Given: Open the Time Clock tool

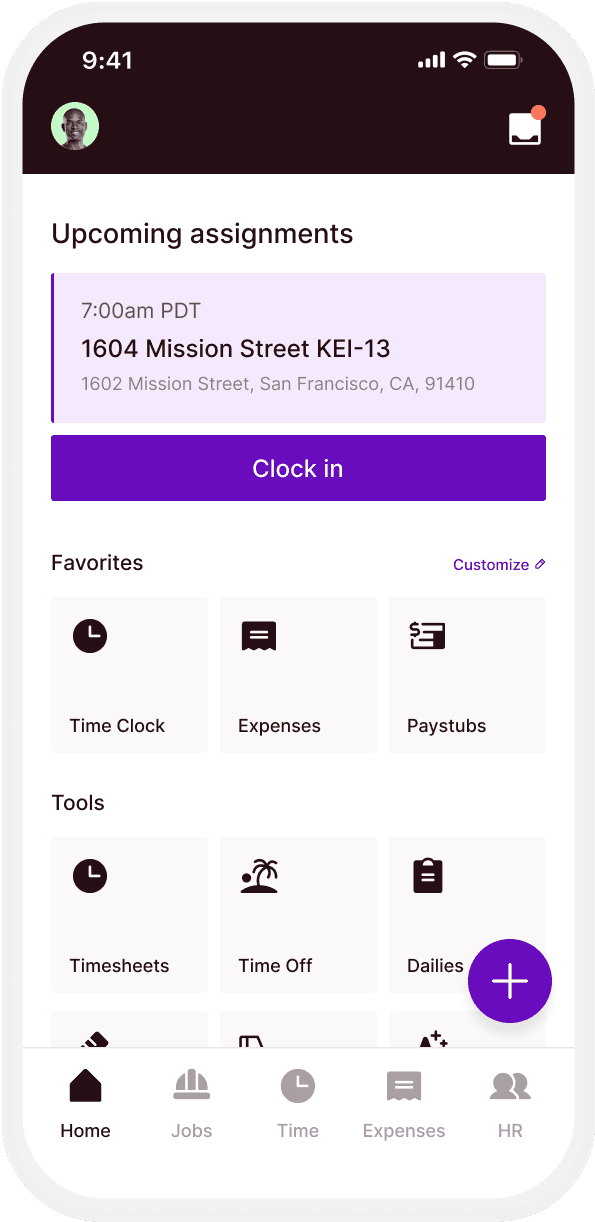Looking at the screenshot, I should pyautogui.click(x=129, y=675).
